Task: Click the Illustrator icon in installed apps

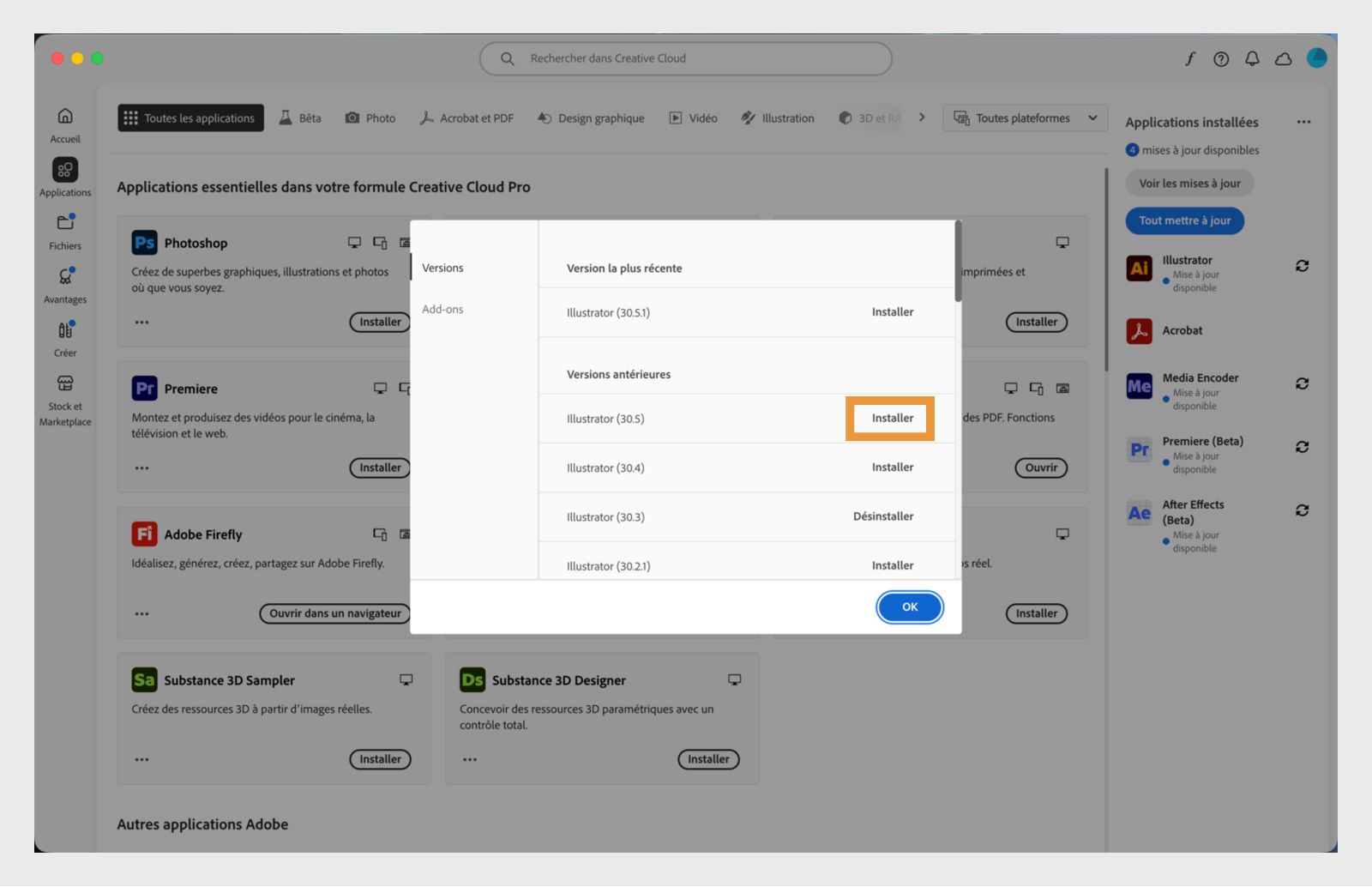Action: point(1140,268)
